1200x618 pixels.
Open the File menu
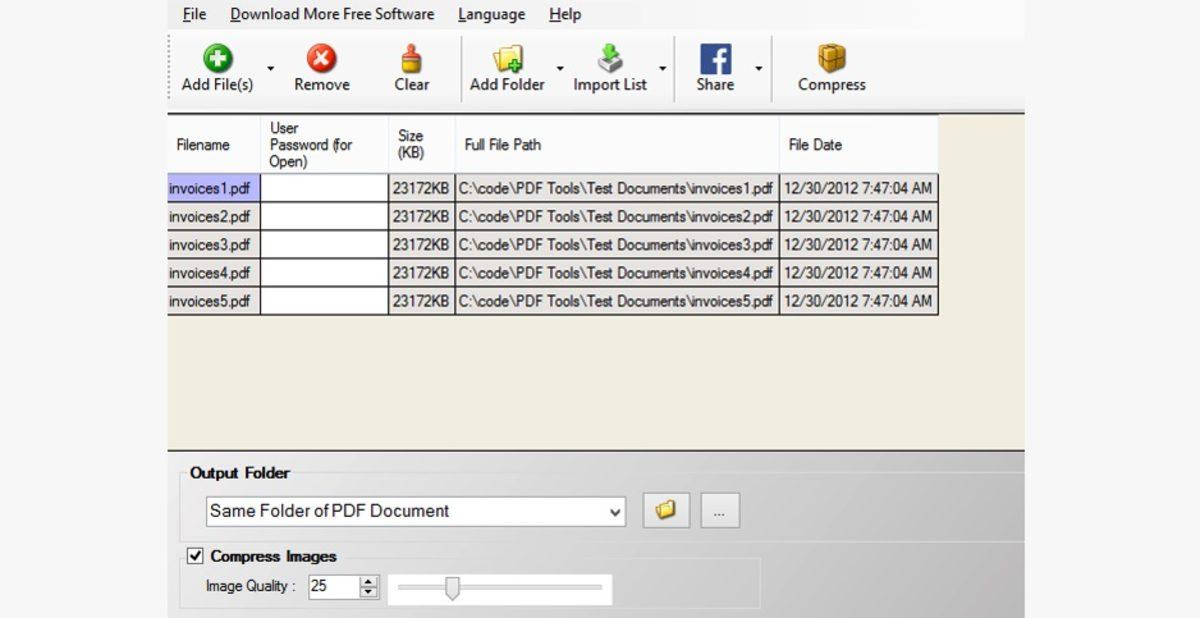tap(193, 14)
